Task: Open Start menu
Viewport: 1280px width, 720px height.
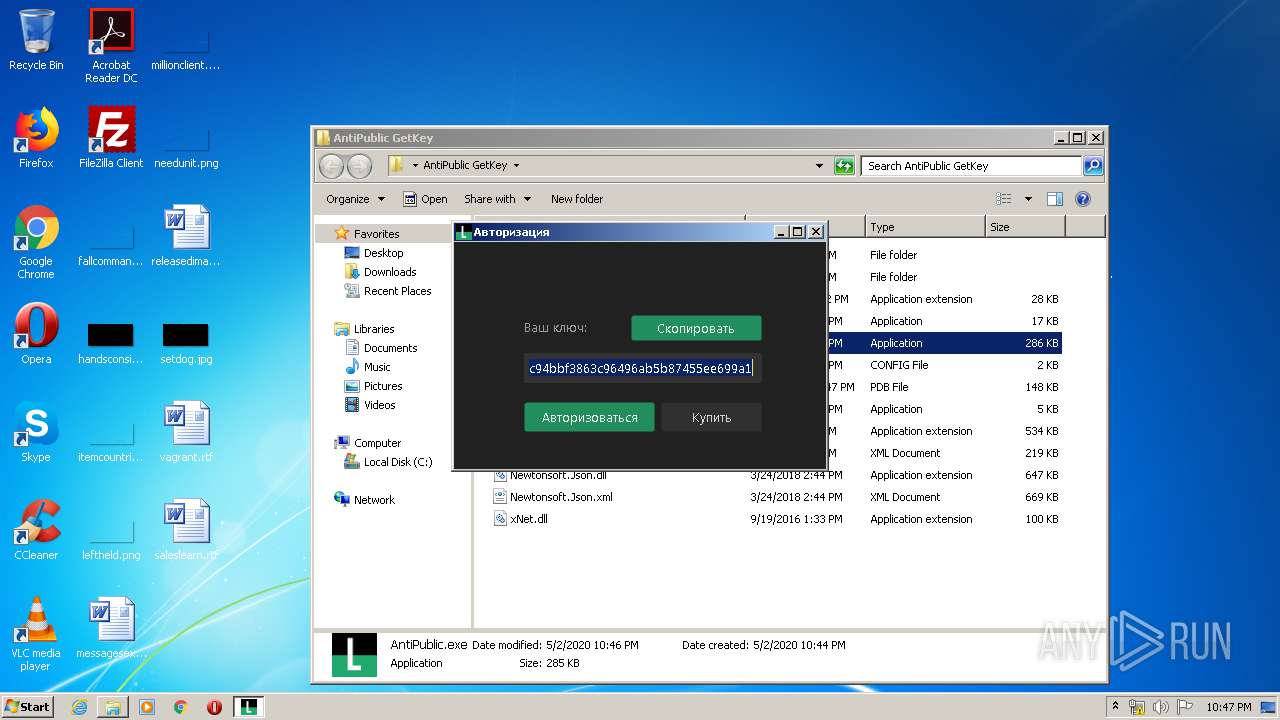Action: click(28, 707)
